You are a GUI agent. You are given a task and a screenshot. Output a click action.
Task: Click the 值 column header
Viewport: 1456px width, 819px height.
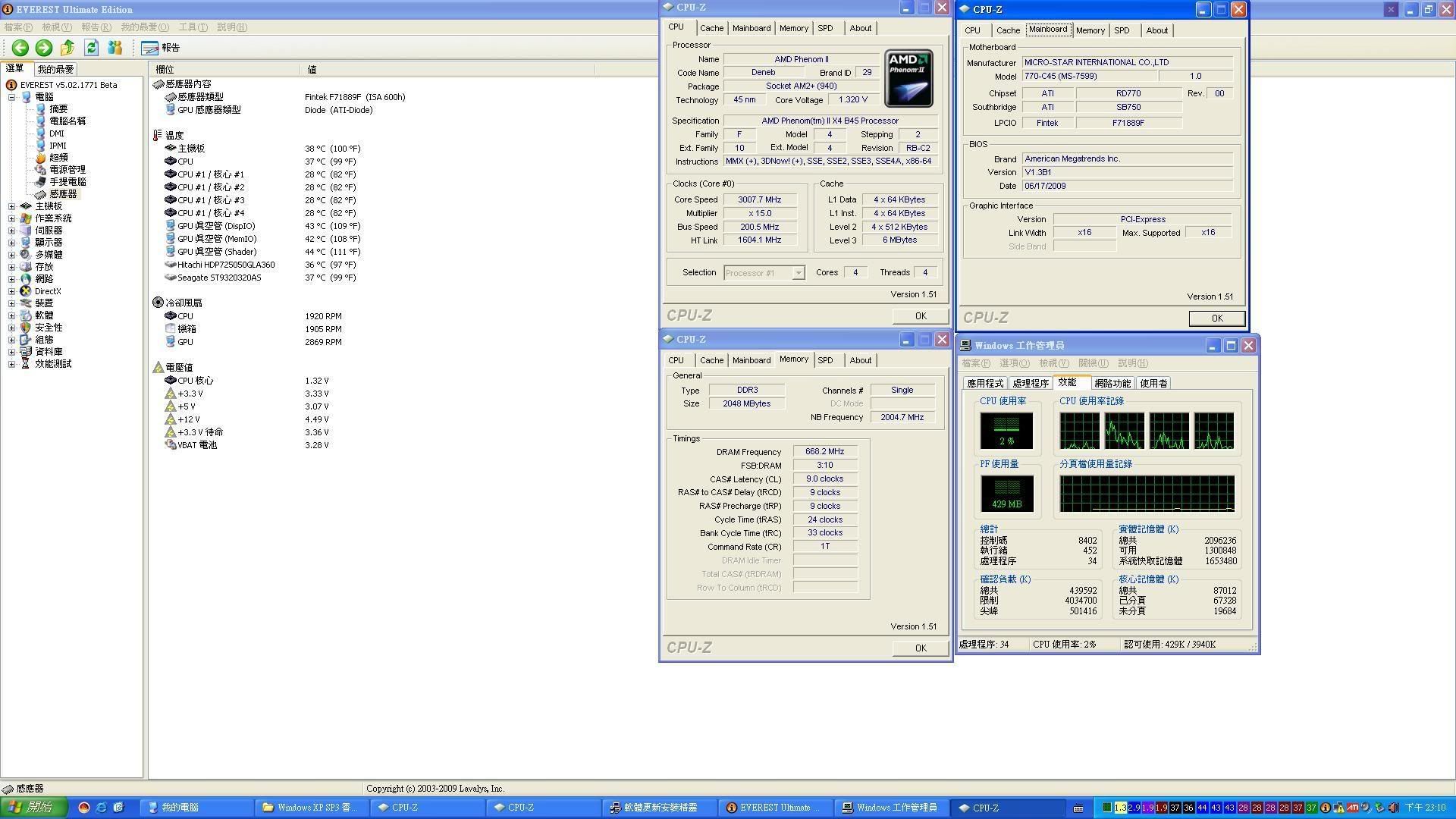click(312, 69)
